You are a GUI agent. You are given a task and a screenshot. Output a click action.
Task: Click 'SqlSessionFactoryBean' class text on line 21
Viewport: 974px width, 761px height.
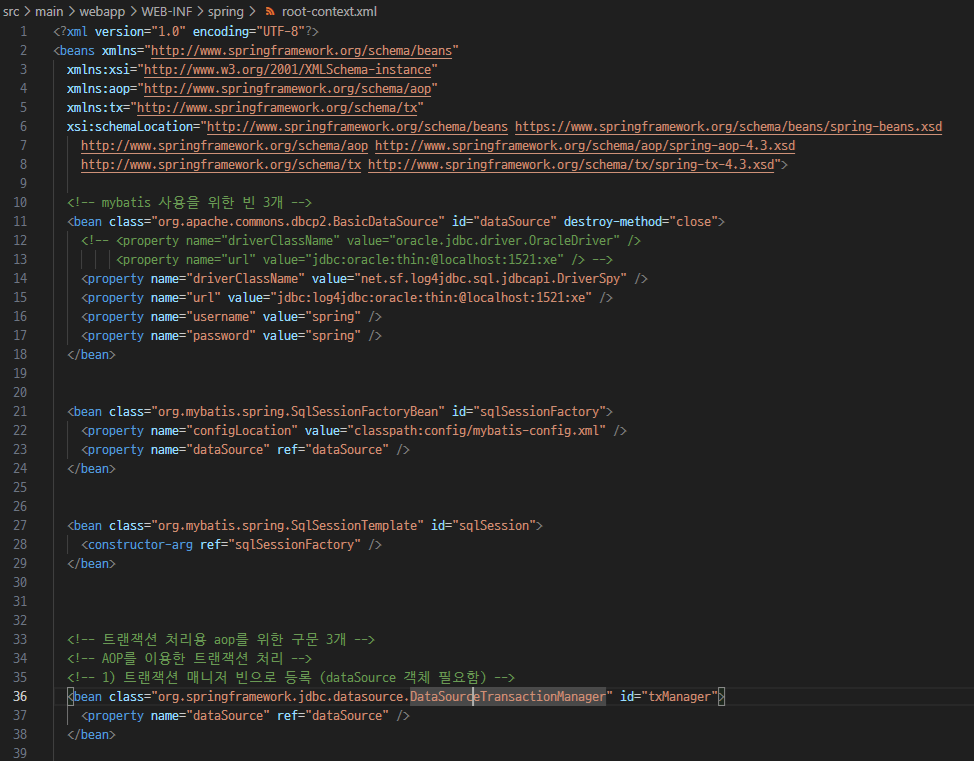(x=364, y=412)
